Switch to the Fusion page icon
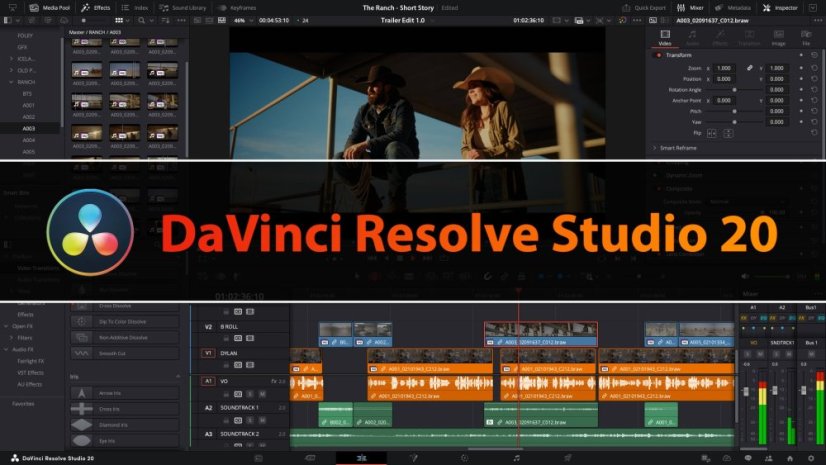The image size is (826, 465). click(413, 458)
